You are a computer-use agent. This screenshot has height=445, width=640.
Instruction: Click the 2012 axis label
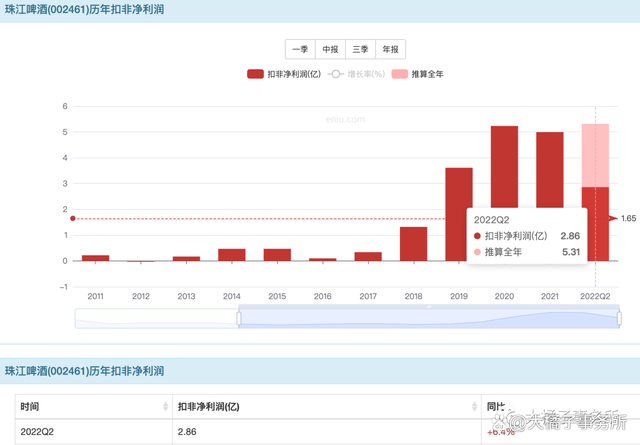pos(141,296)
